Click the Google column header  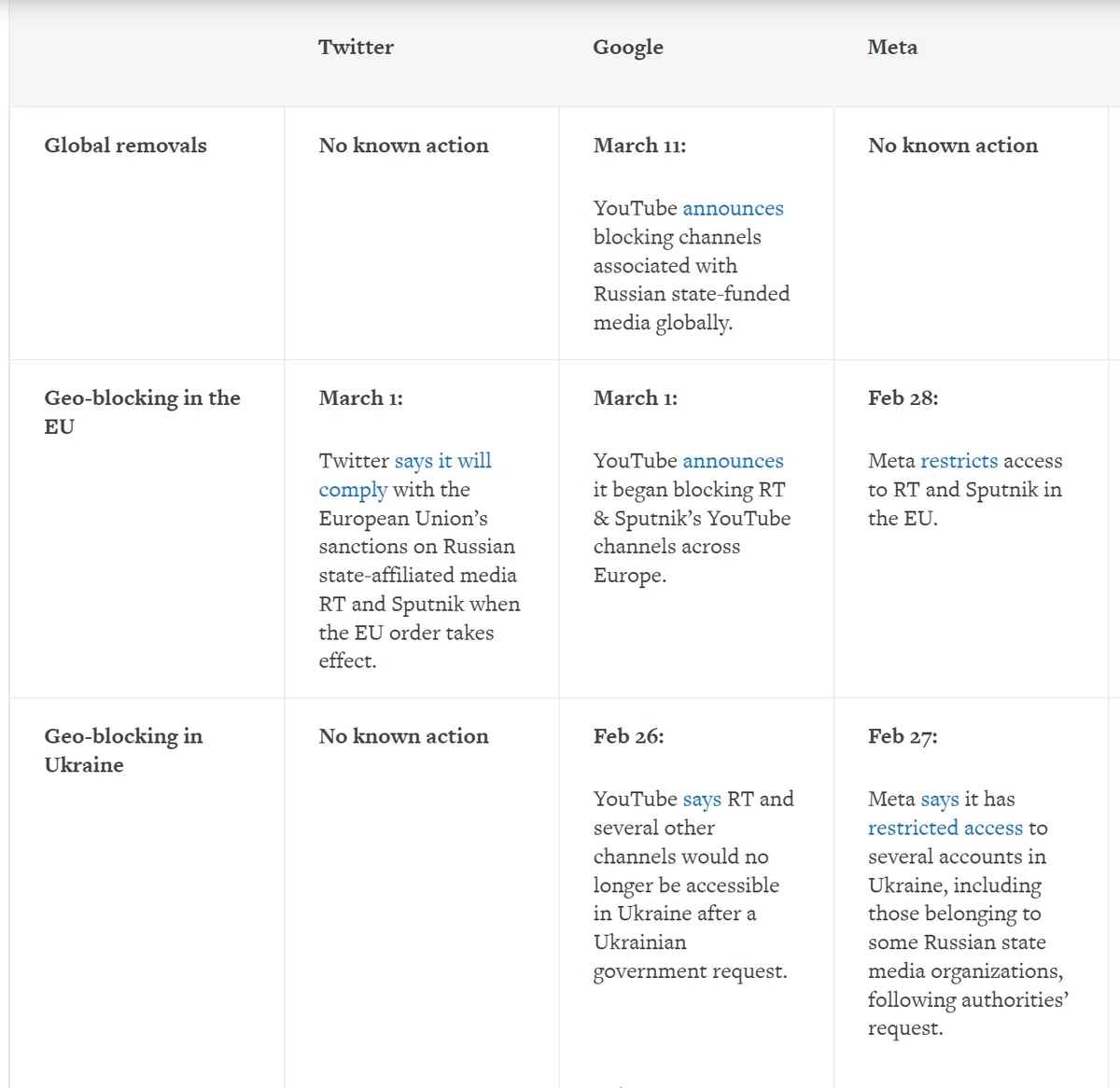(628, 47)
